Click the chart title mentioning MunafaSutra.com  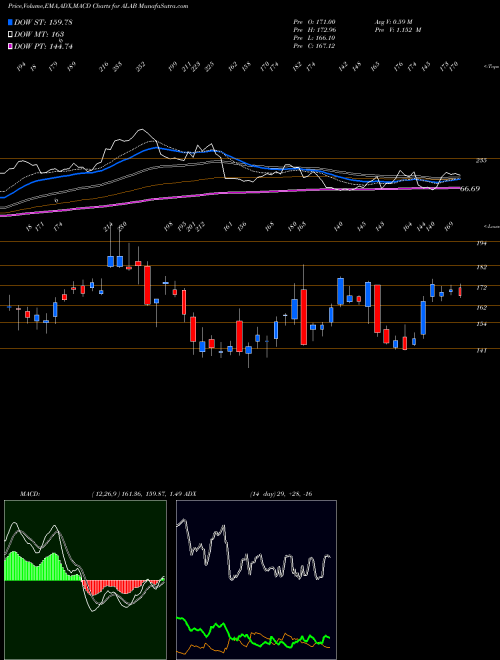tap(98, 6)
